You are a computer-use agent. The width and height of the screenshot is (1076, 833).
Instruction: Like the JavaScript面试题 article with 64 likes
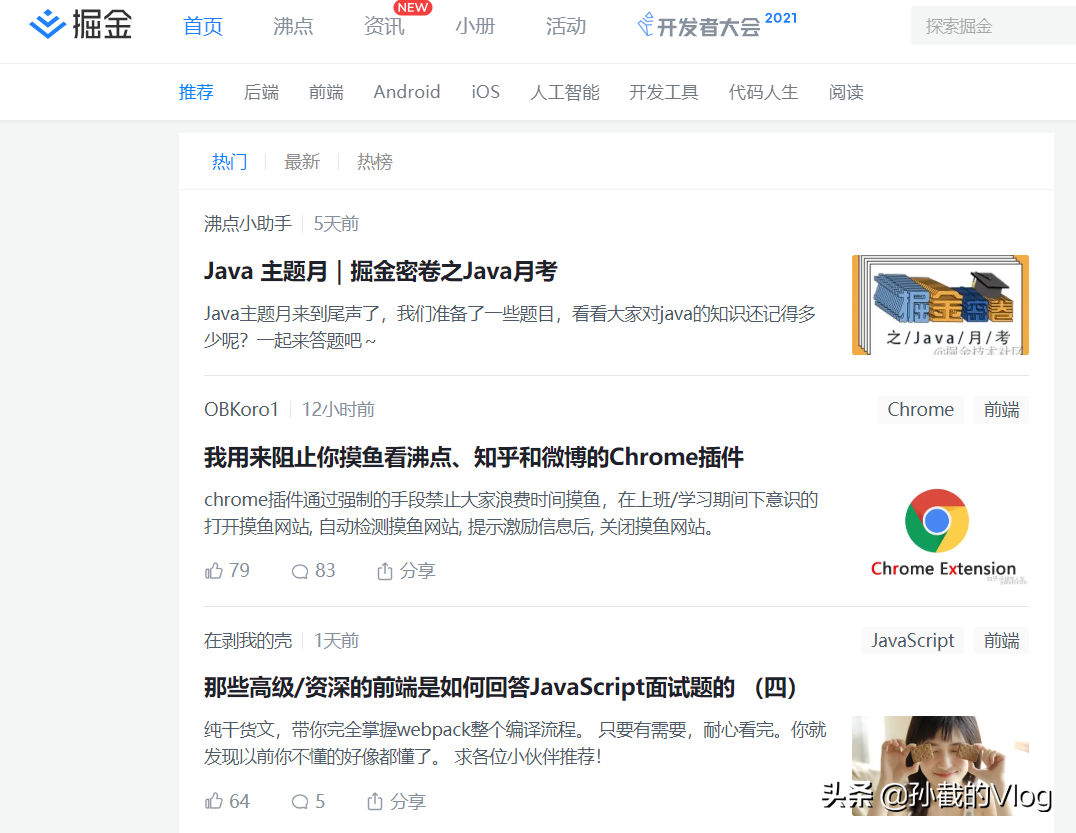[227, 801]
